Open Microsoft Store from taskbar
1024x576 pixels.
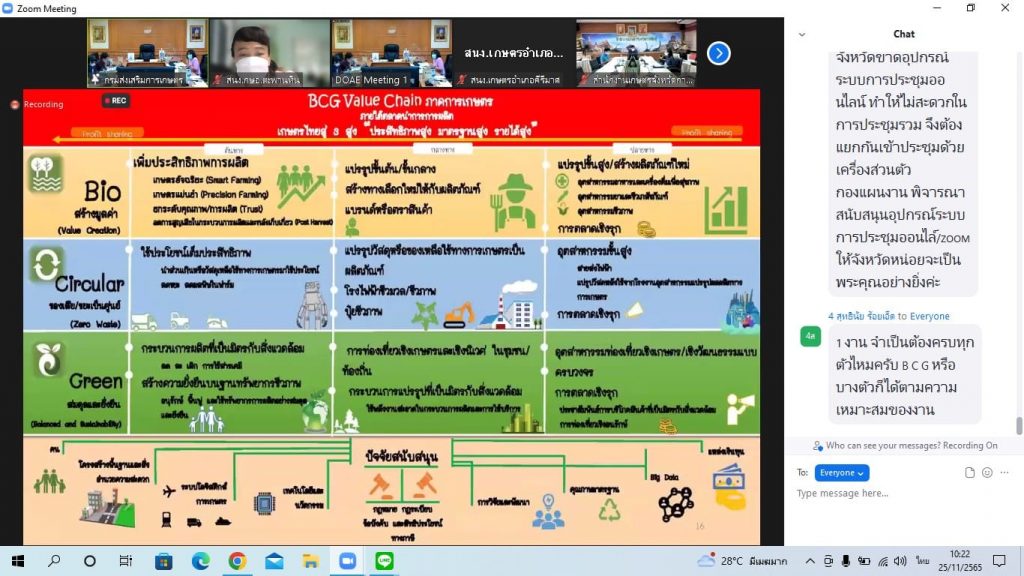[163, 561]
